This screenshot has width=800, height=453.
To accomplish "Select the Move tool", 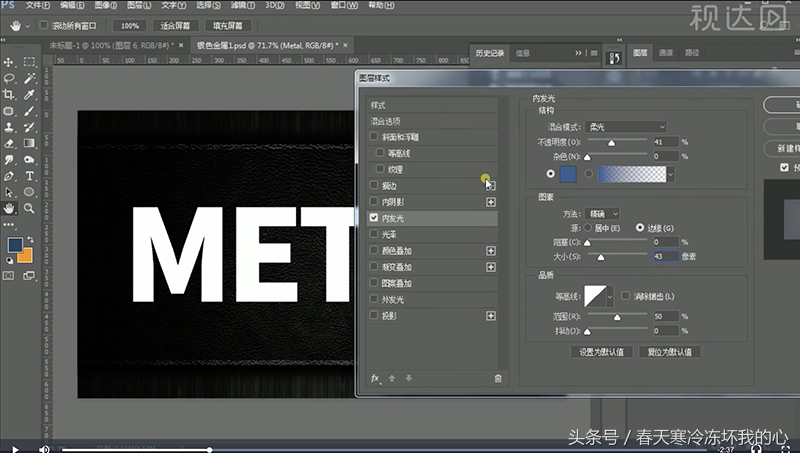I will pyautogui.click(x=10, y=62).
